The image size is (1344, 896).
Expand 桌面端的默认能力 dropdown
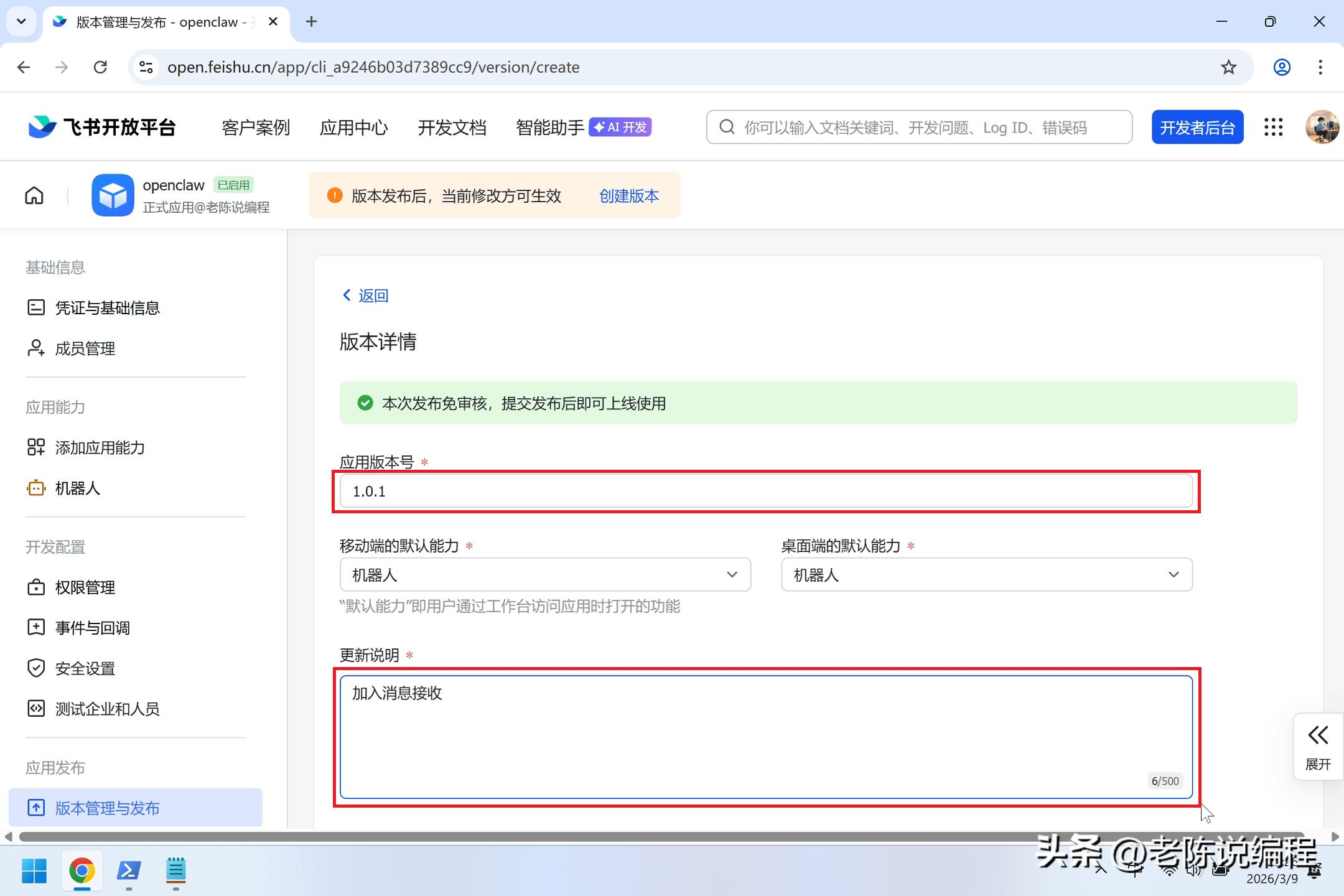click(986, 575)
